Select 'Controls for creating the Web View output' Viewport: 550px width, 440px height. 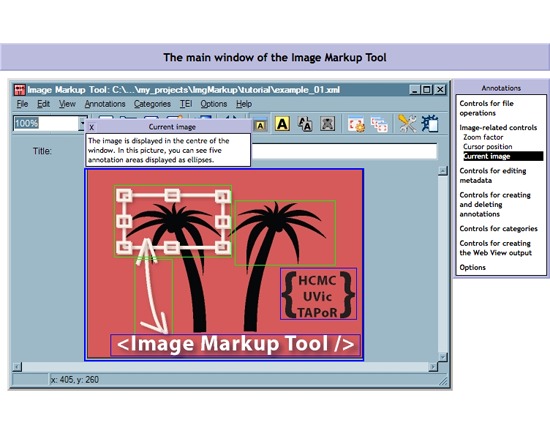pos(496,248)
